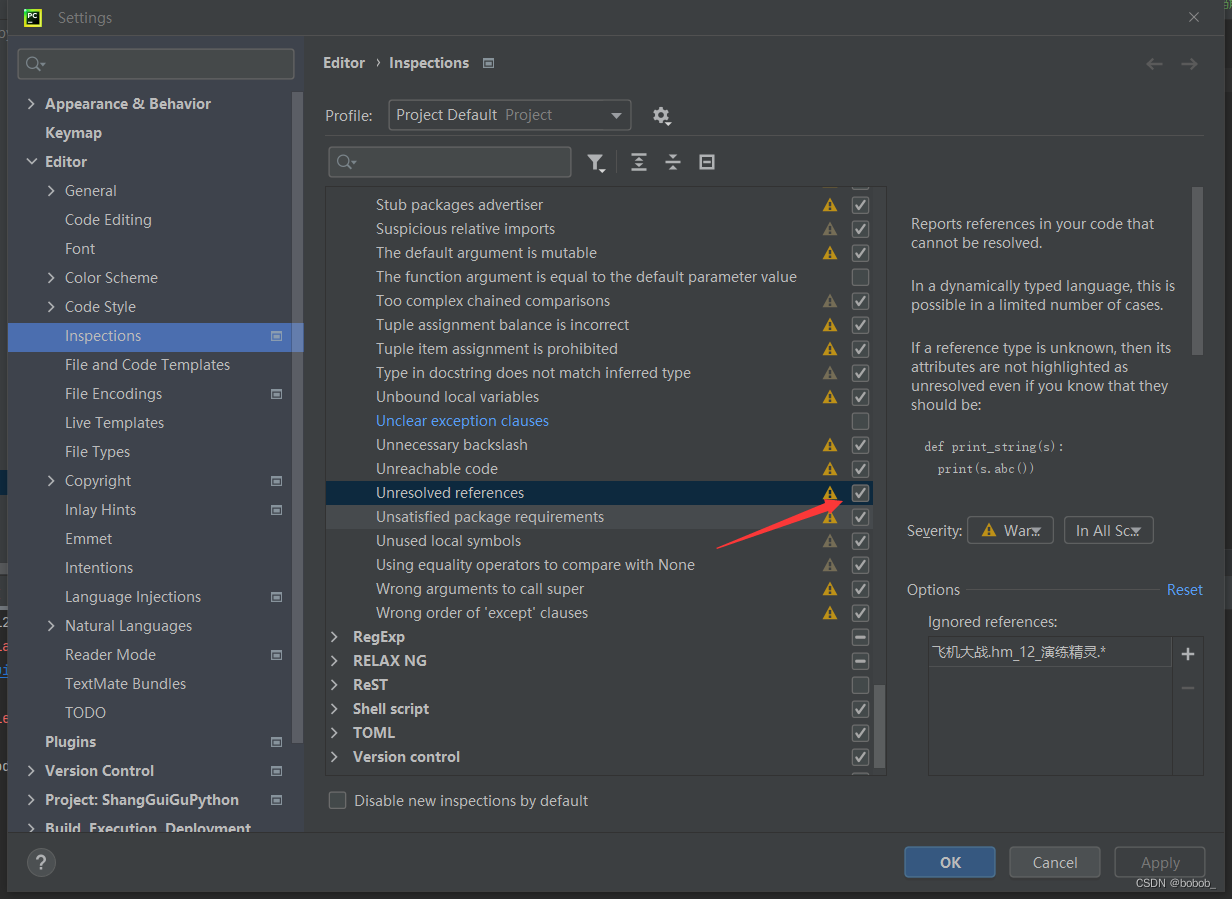The image size is (1232, 899).
Task: Click warning icon on Wrong arguments to call super
Action: (x=830, y=589)
